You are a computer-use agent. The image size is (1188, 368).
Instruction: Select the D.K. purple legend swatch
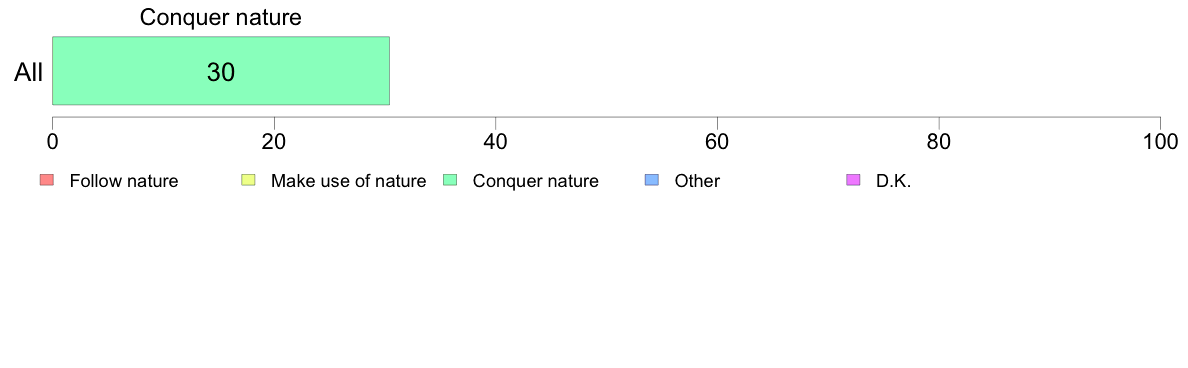coord(852,180)
